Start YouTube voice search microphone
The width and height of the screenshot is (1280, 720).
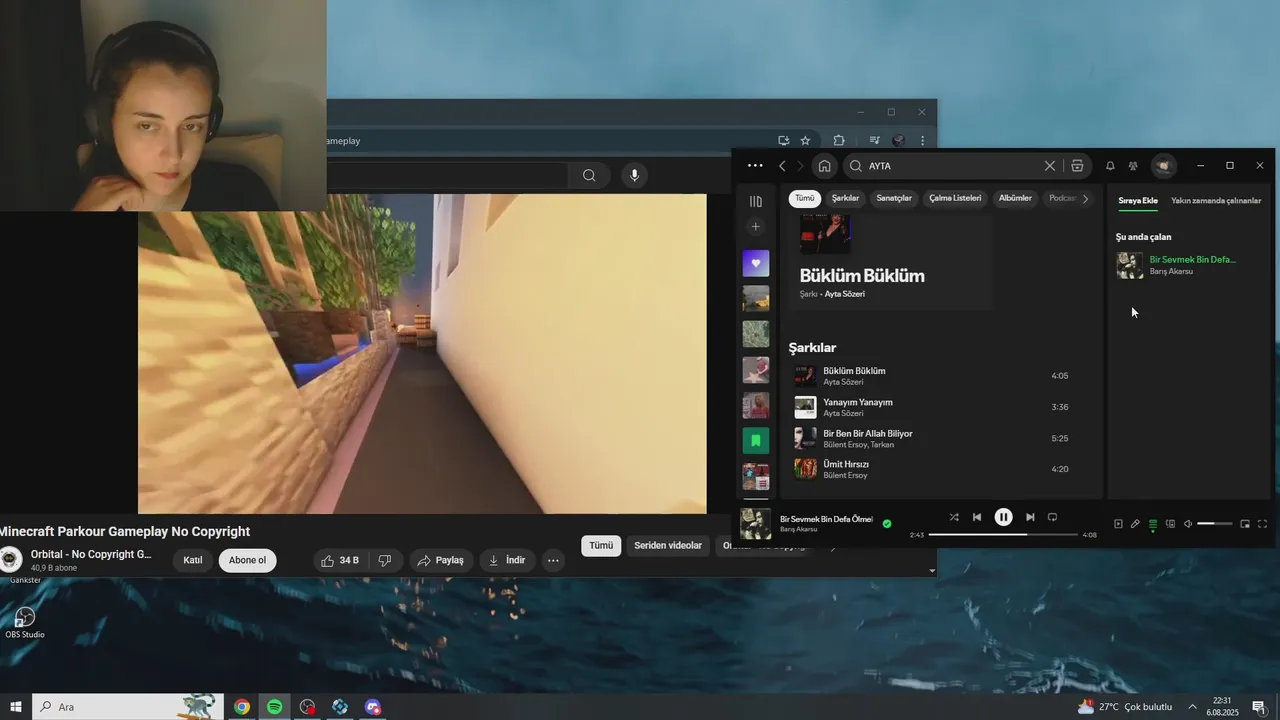pyautogui.click(x=634, y=175)
